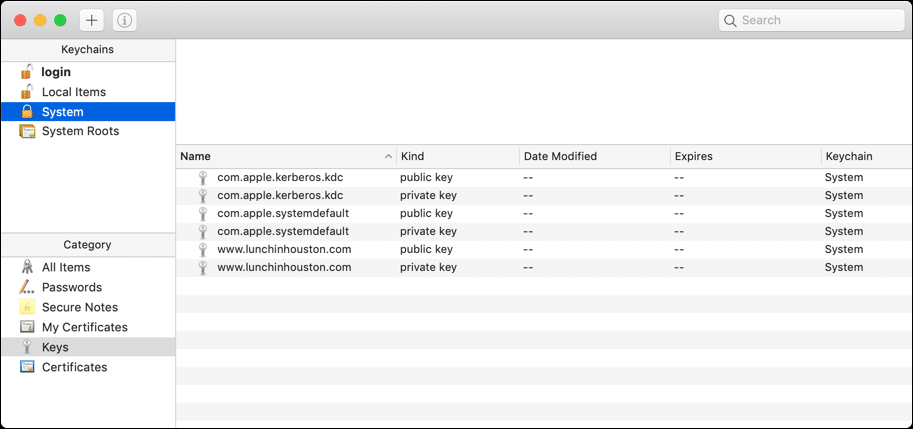Click the System Roots folder icon
Screen dimensions: 913x429
coord(27,131)
